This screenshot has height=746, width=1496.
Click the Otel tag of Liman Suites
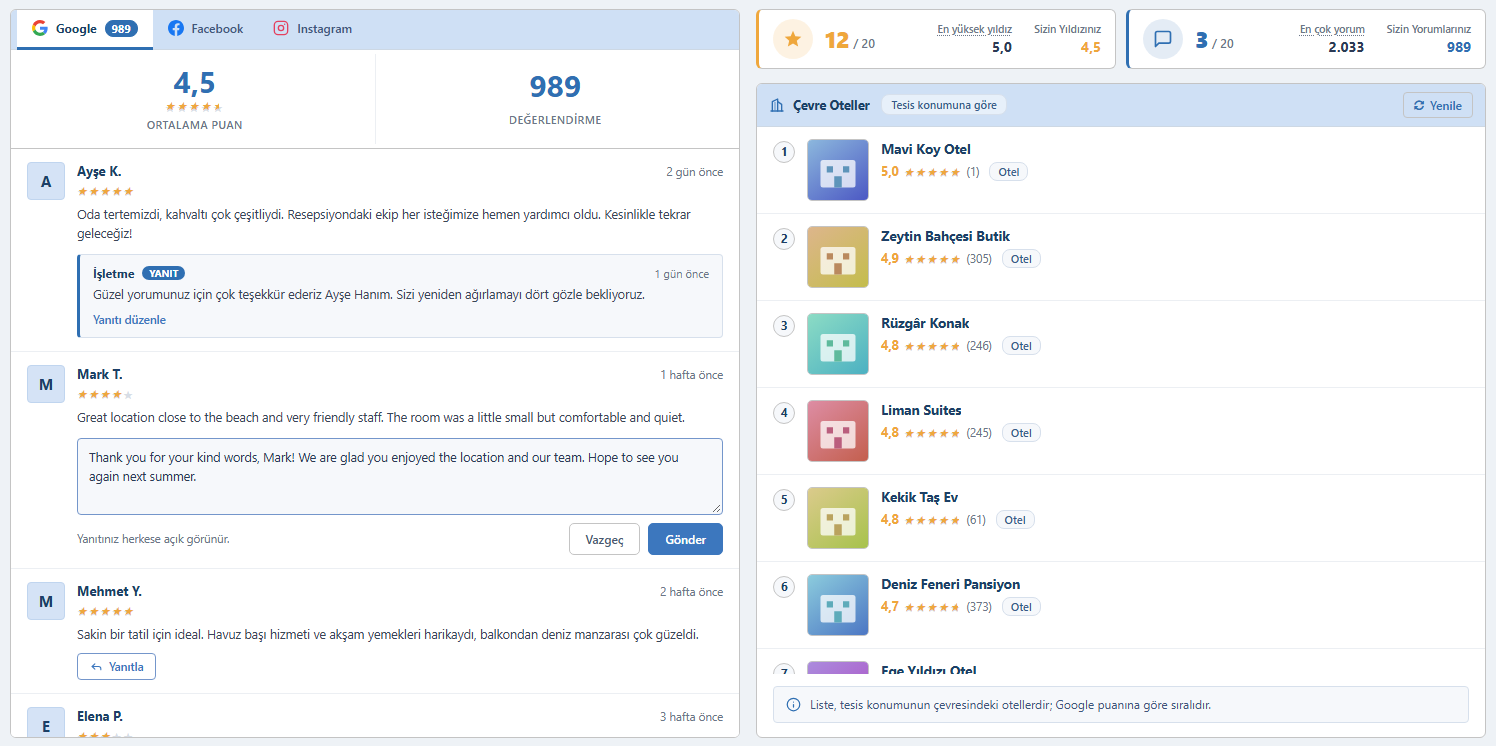click(1021, 433)
